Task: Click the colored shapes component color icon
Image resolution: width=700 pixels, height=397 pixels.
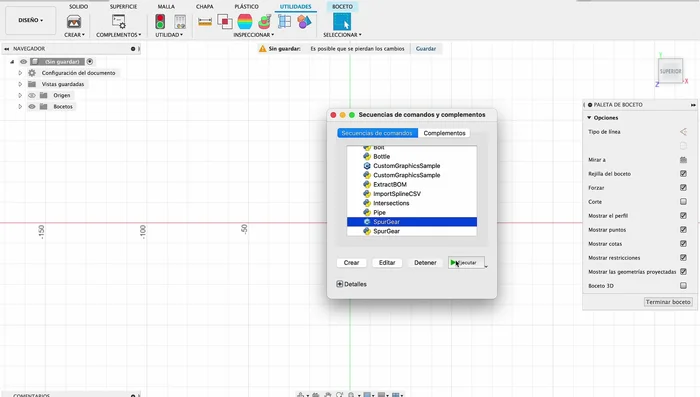Action: (304, 21)
